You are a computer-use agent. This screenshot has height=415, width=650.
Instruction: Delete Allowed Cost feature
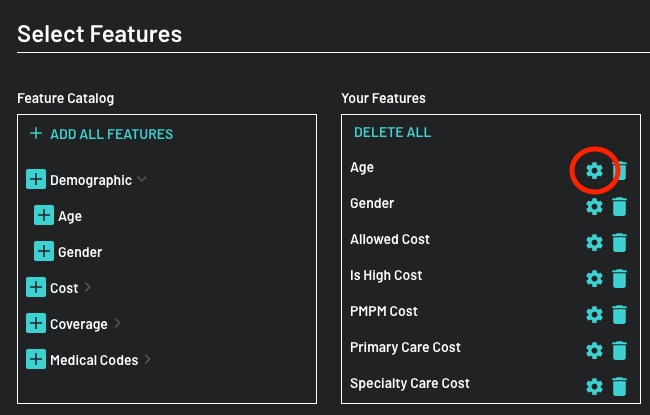[x=620, y=243]
